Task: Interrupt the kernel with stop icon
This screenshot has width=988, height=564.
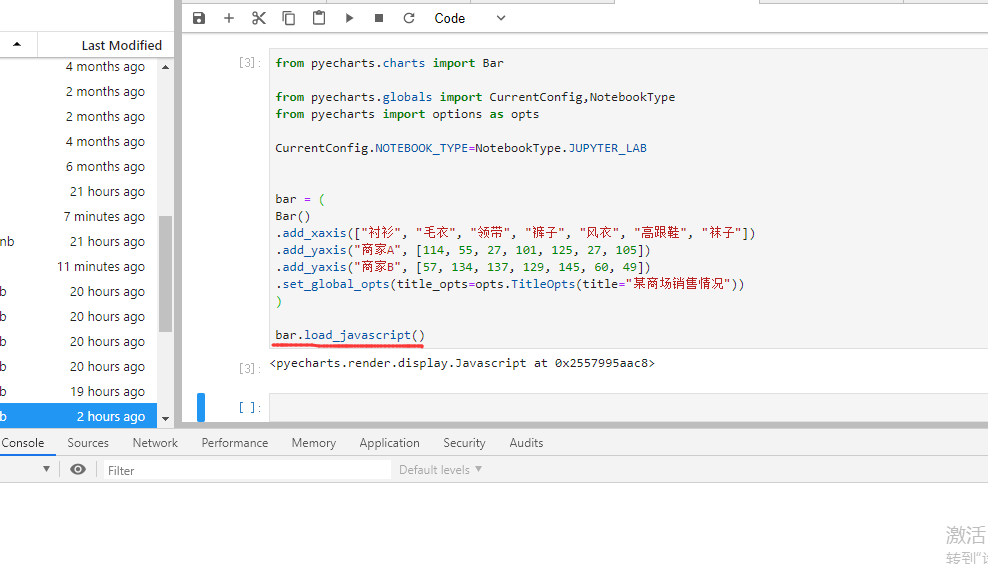Action: tap(379, 18)
